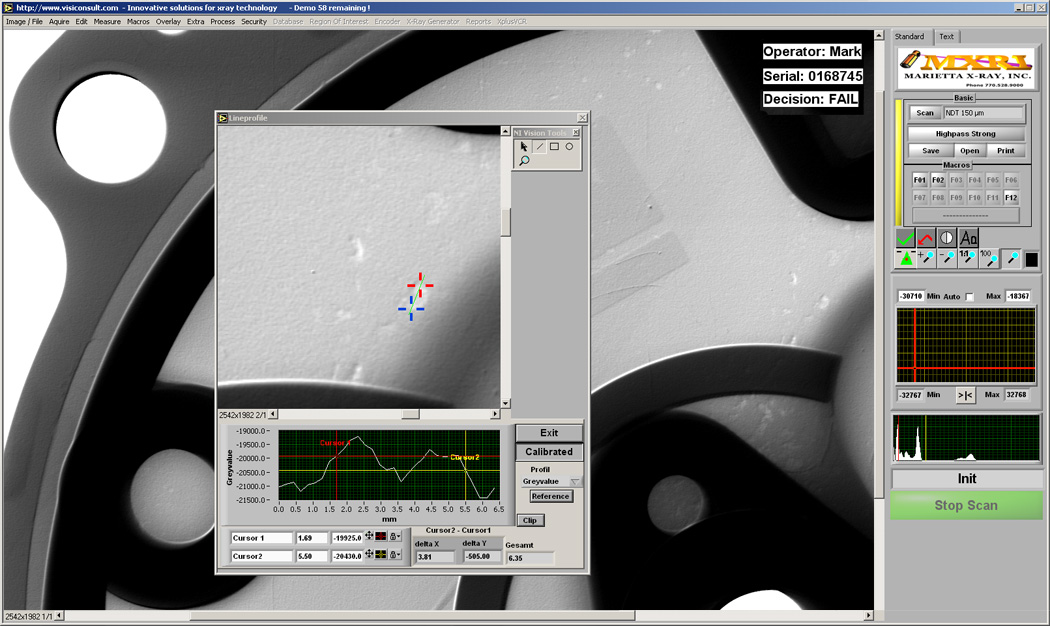1050x626 pixels.
Task: Select the Aa text annotation icon
Action: click(968, 239)
